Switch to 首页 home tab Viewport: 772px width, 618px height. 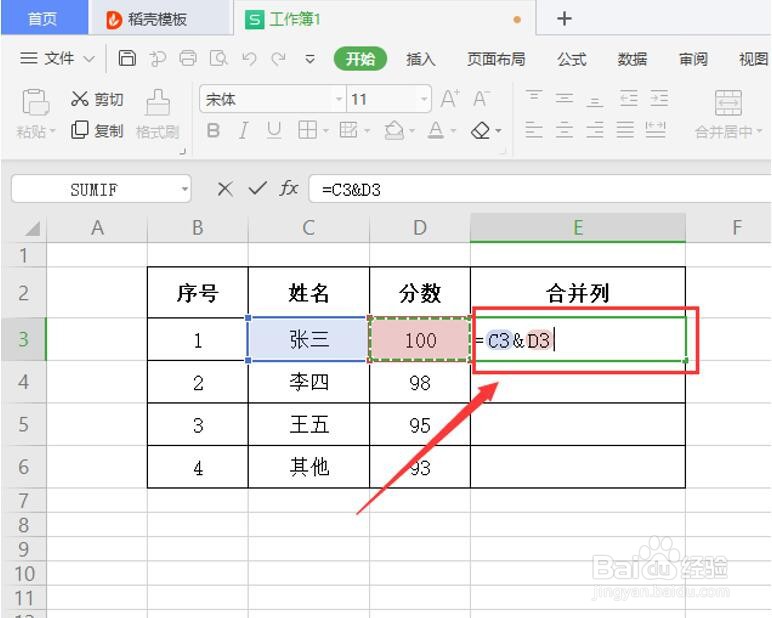43,19
